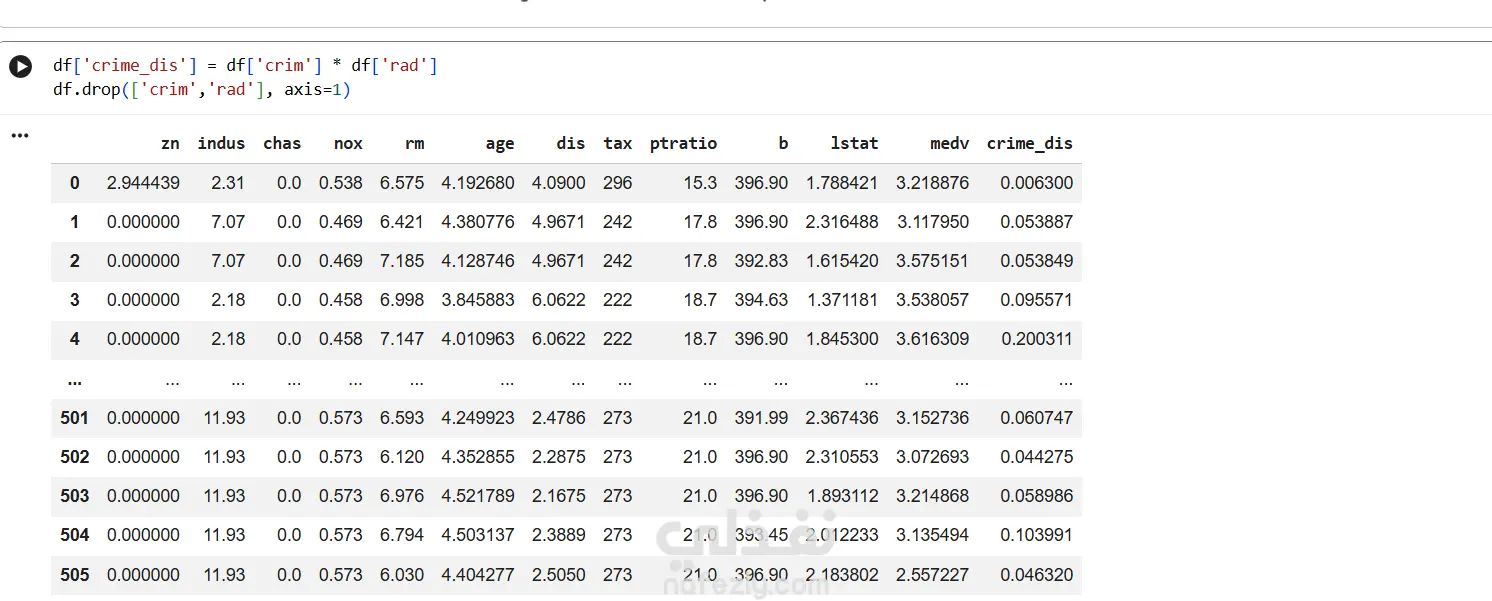Click rm value 6.575
Viewport: 1492px width, 601px height.
tap(402, 183)
